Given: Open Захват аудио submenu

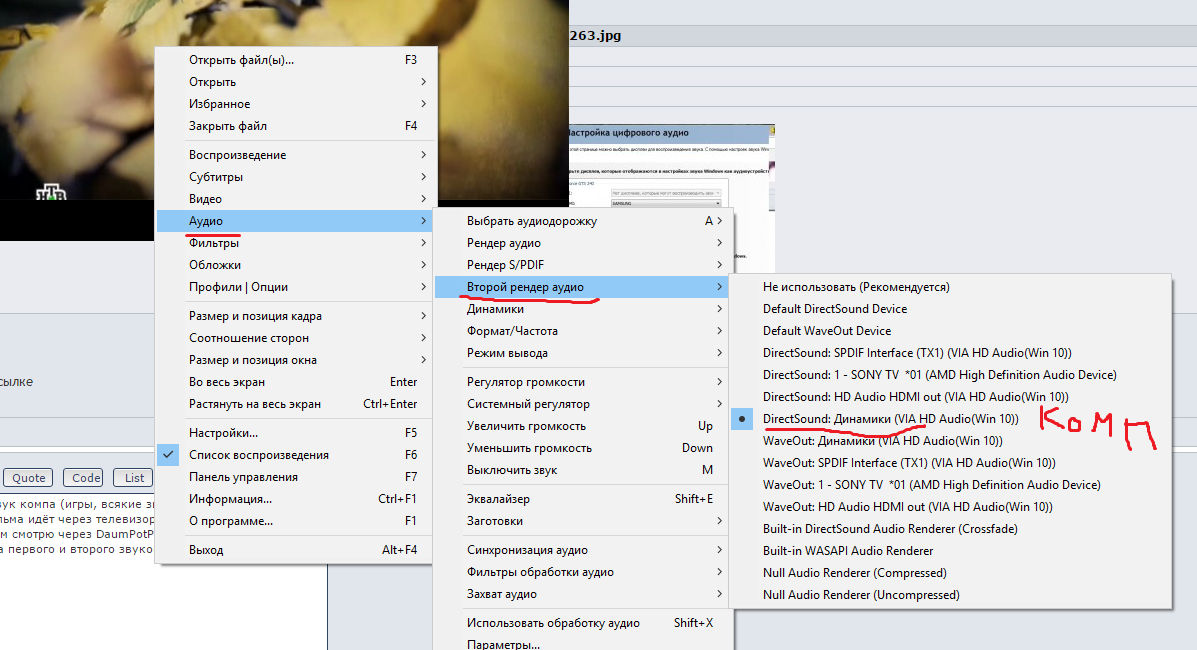Looking at the screenshot, I should click(x=582, y=594).
